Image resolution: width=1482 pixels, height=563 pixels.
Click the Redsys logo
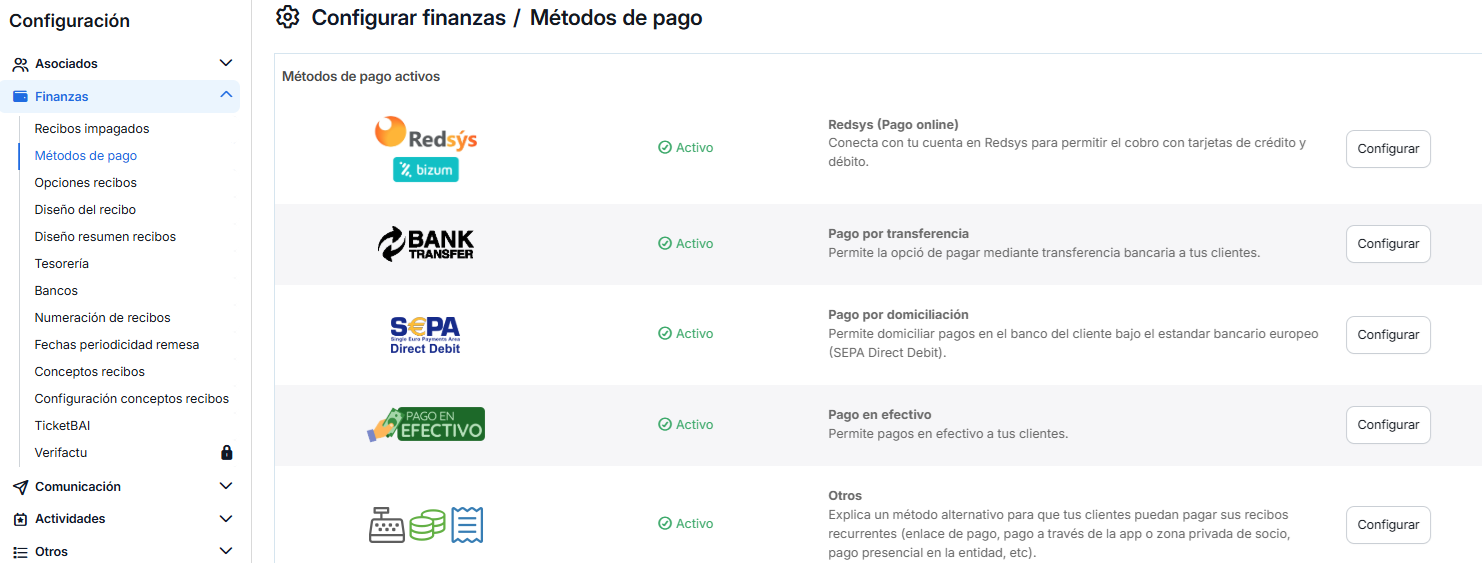426,133
